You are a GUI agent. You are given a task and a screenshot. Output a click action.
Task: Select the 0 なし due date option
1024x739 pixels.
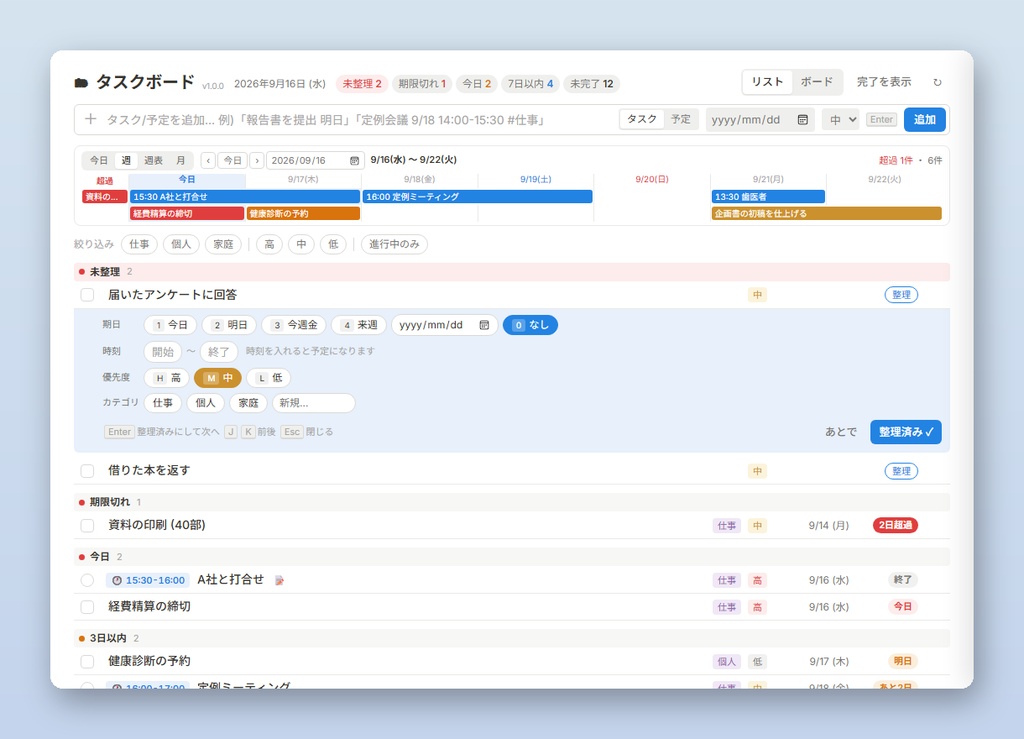530,325
